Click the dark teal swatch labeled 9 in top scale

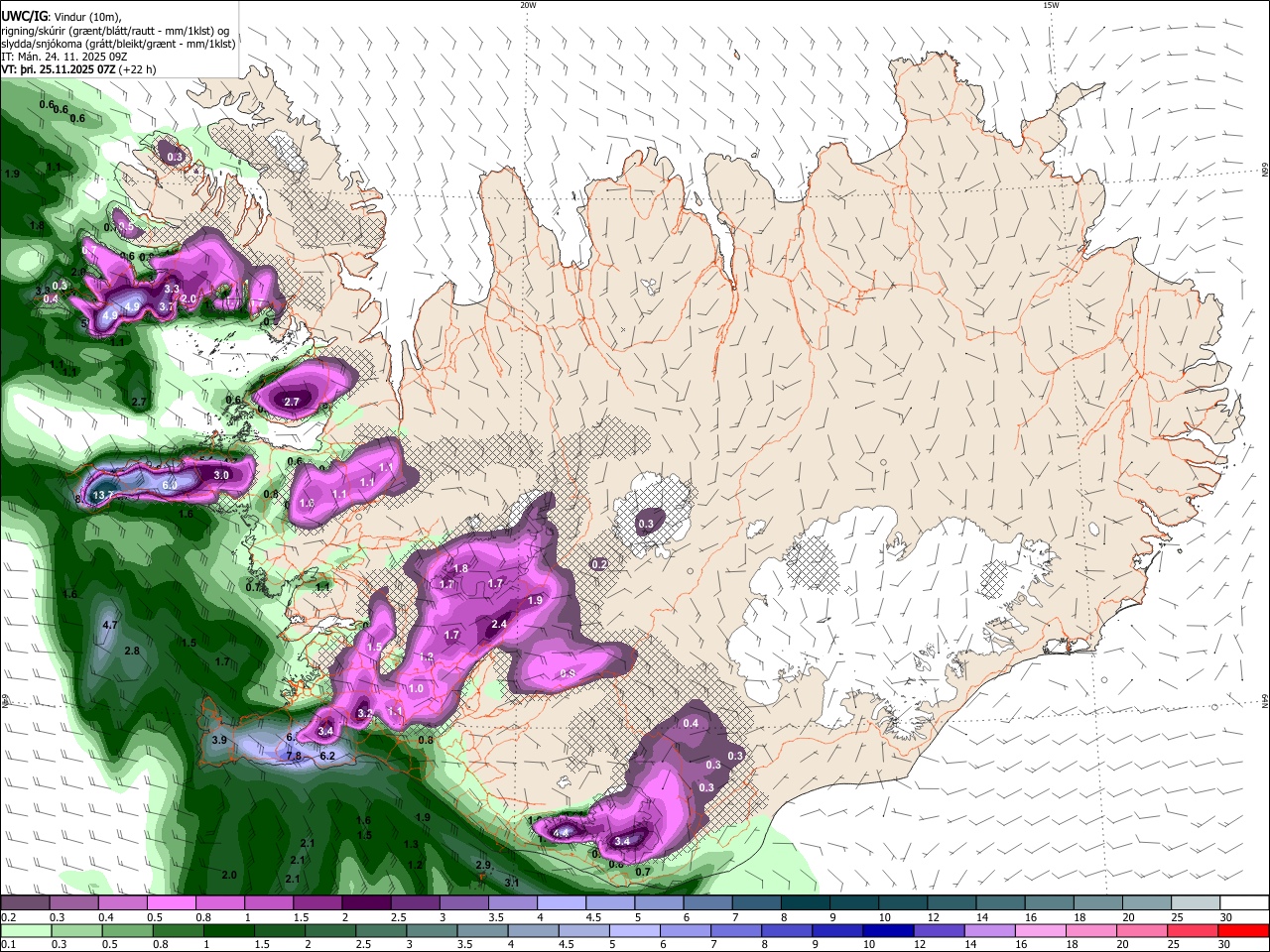(x=854, y=903)
